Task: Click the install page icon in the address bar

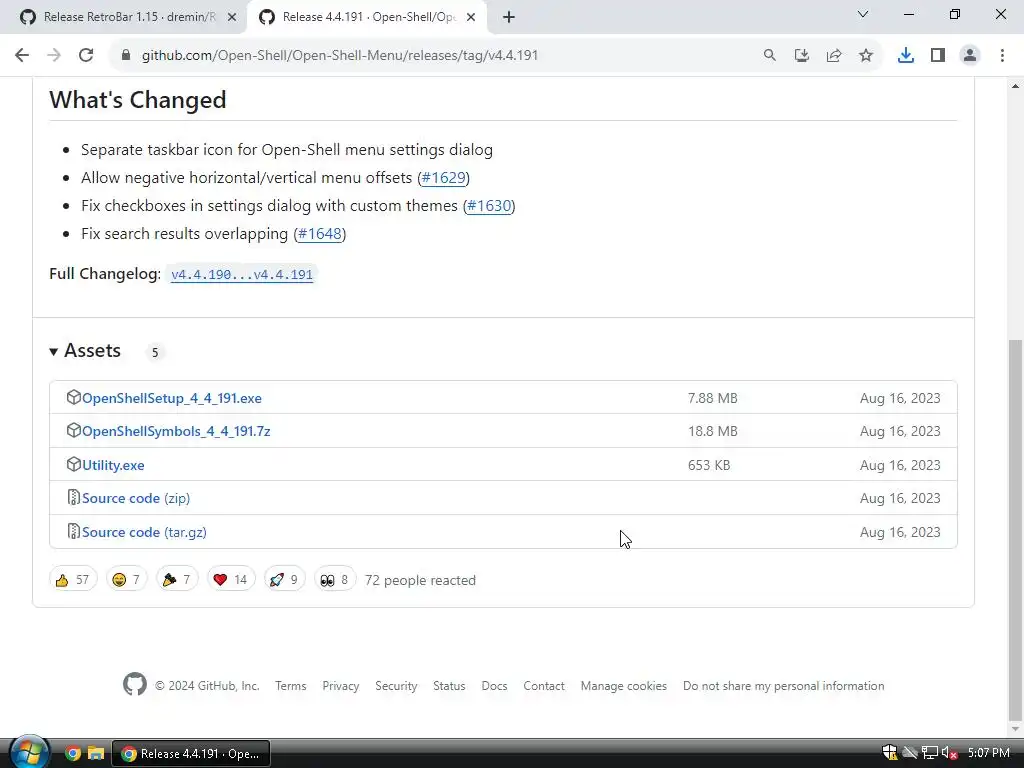Action: 802,56
